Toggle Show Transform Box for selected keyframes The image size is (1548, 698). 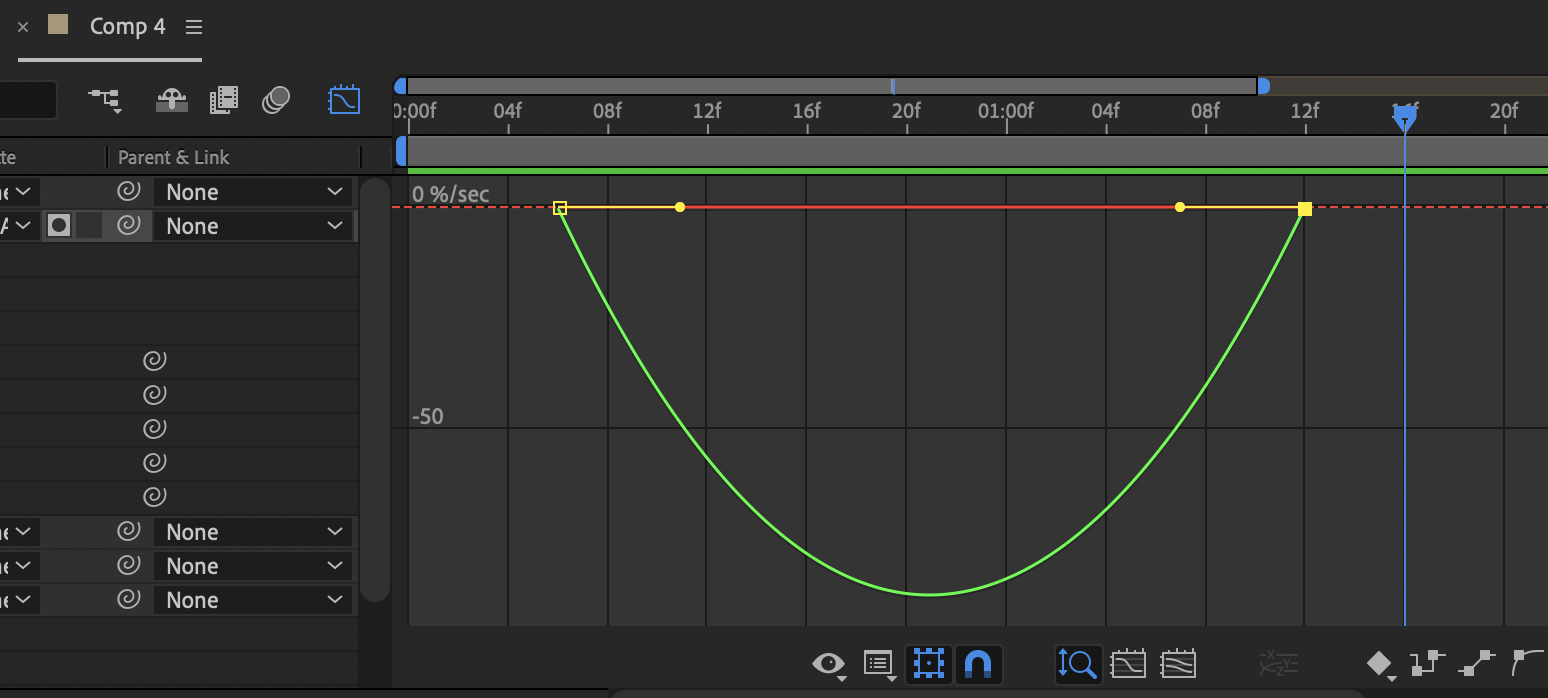click(x=927, y=663)
